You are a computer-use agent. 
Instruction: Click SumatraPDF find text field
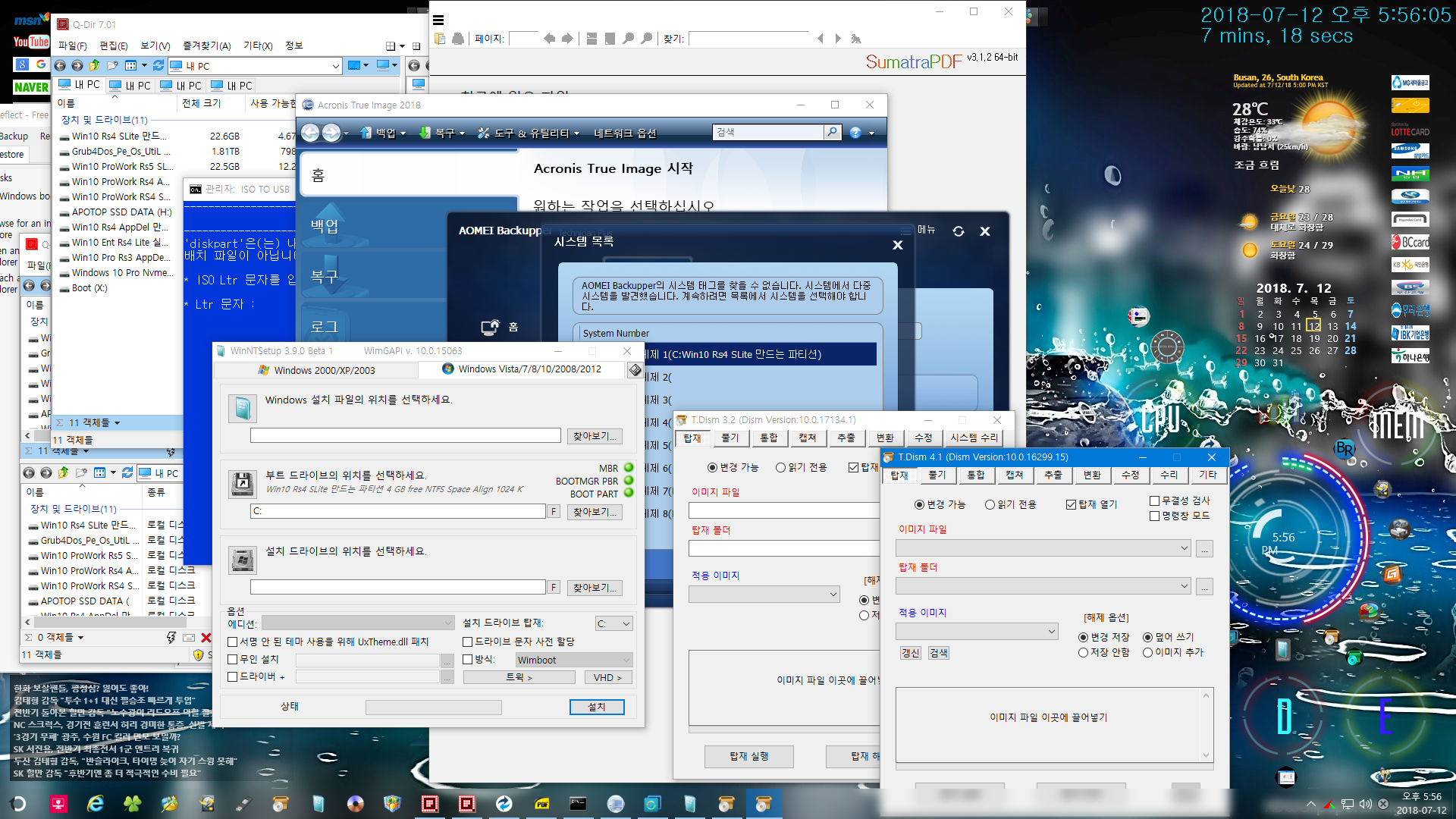pos(749,39)
